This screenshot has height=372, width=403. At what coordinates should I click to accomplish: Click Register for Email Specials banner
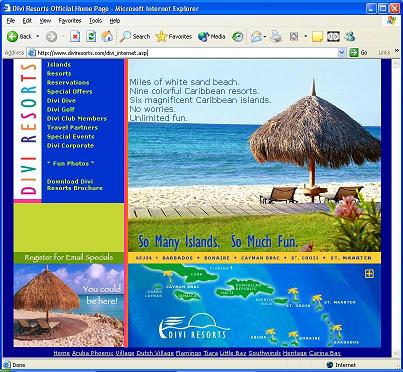[69, 258]
